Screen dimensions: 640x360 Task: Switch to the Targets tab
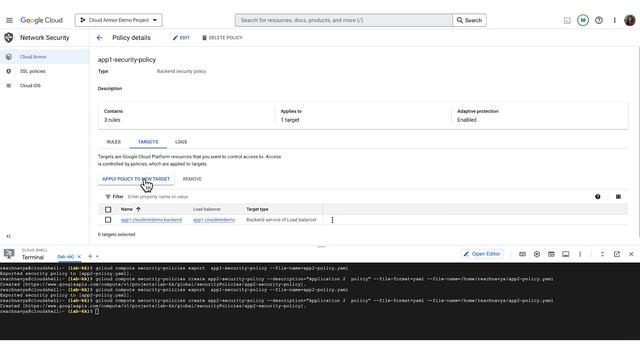[x=148, y=142]
